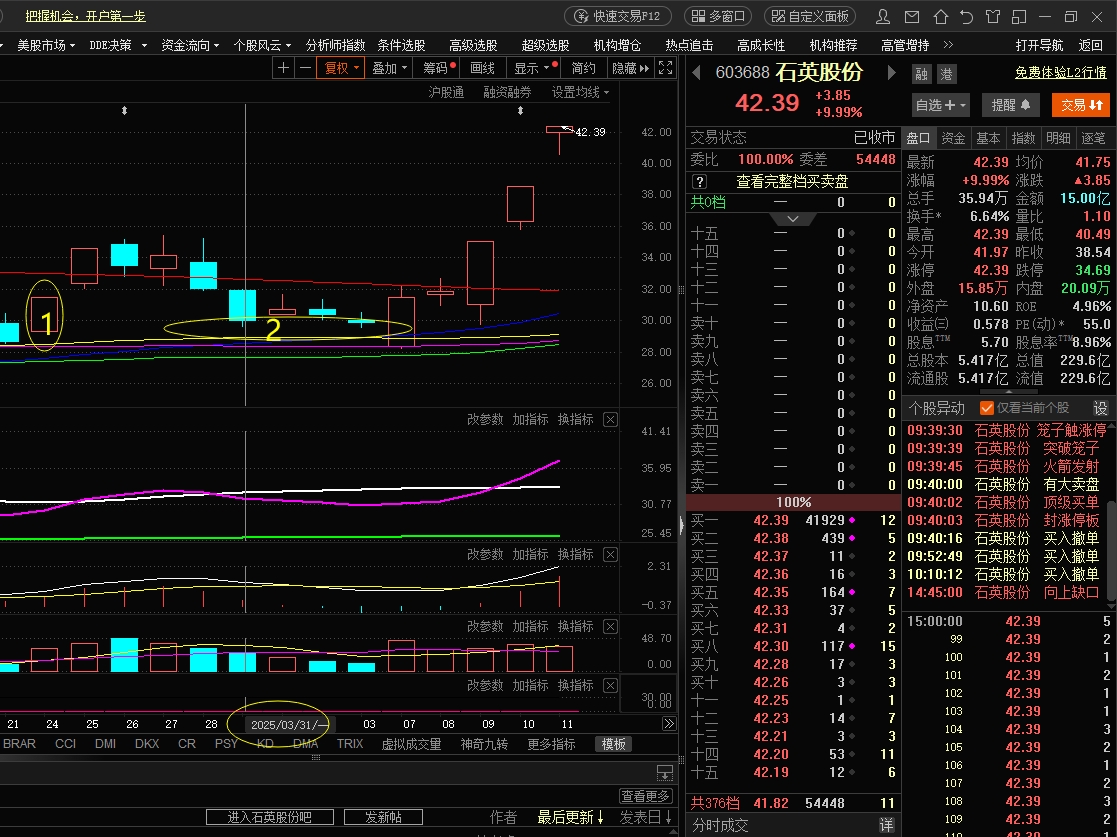Viewport: 1117px width, 837px height.
Task: Open 高级选股 menu item
Action: click(x=473, y=45)
